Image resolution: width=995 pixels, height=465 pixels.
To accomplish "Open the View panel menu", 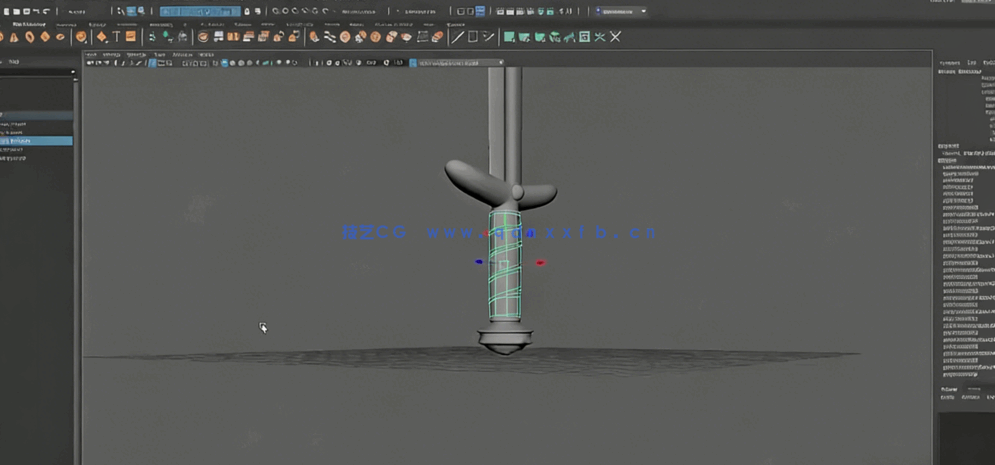I will 91,55.
